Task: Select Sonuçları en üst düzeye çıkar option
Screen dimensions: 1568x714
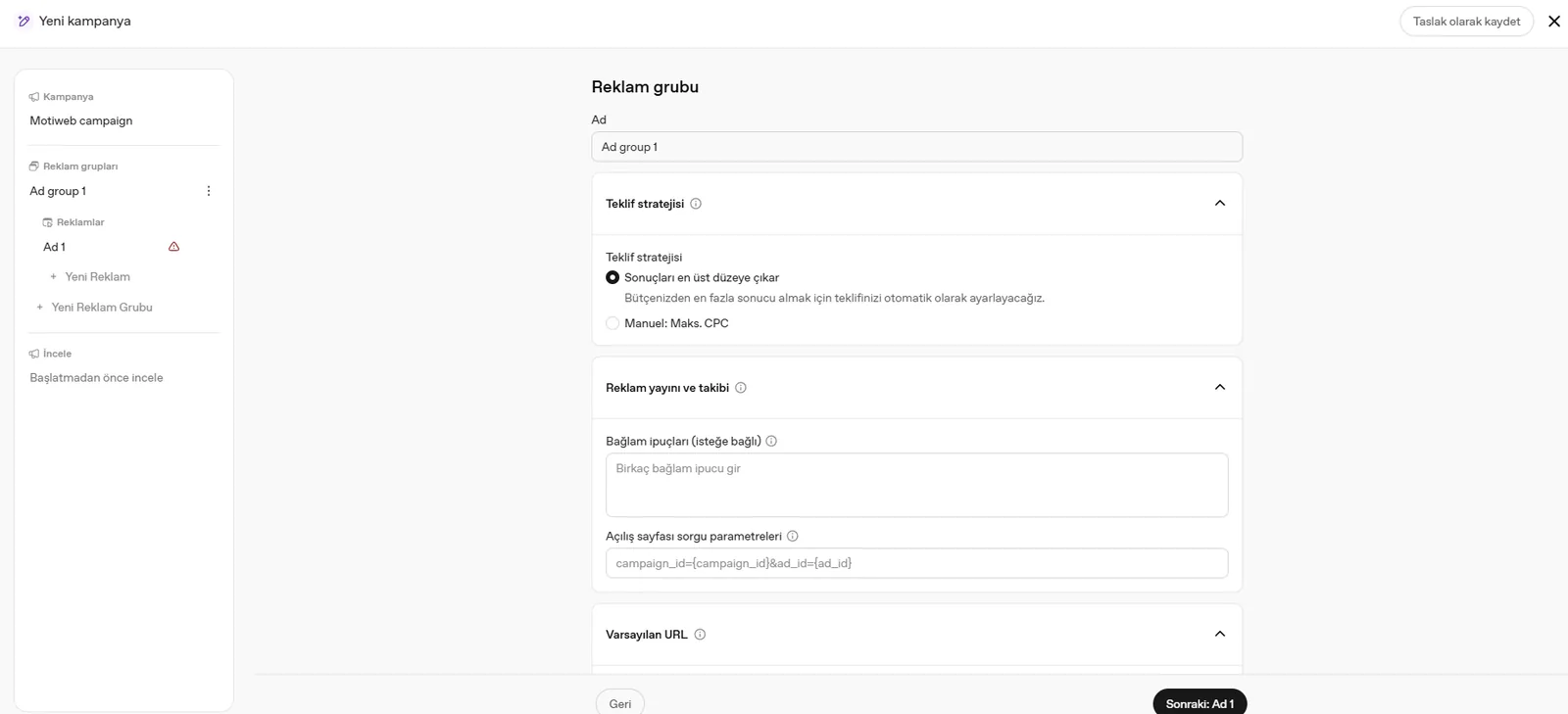Action: [x=612, y=277]
